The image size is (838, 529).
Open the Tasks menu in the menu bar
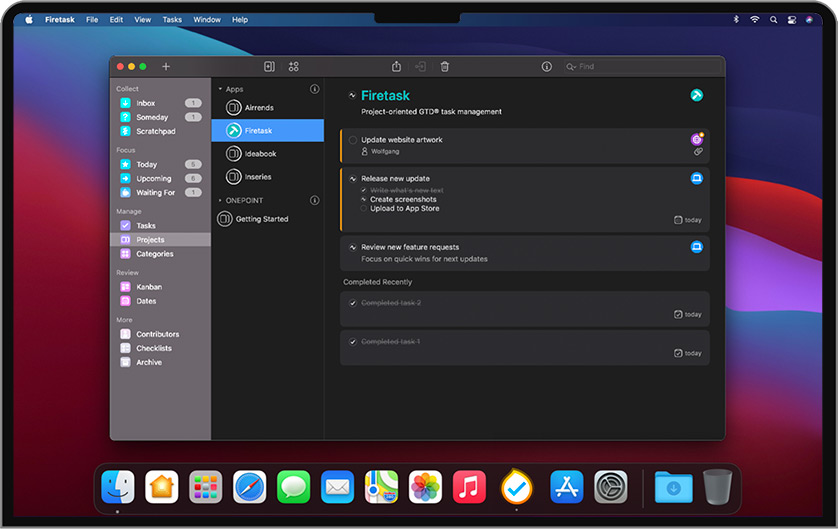tap(172, 19)
